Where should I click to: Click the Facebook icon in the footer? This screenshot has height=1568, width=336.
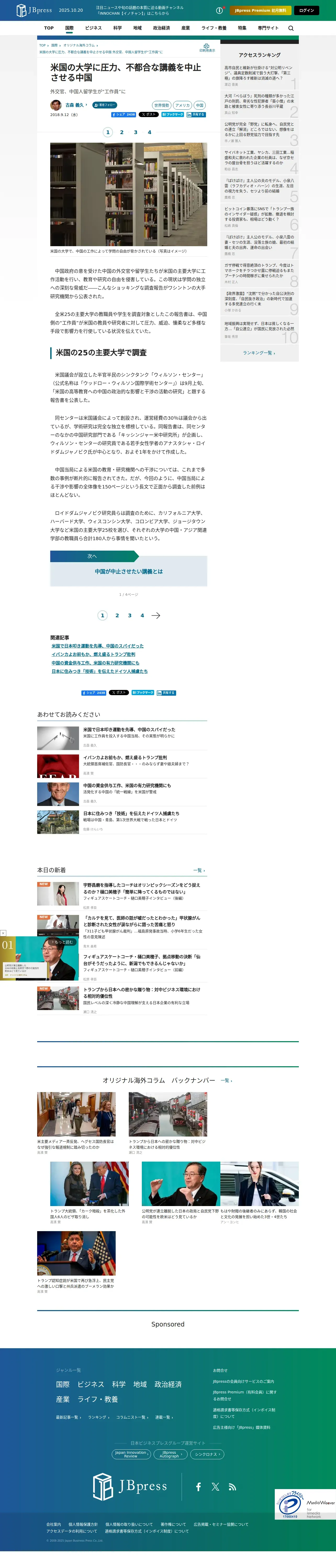[198, 1486]
